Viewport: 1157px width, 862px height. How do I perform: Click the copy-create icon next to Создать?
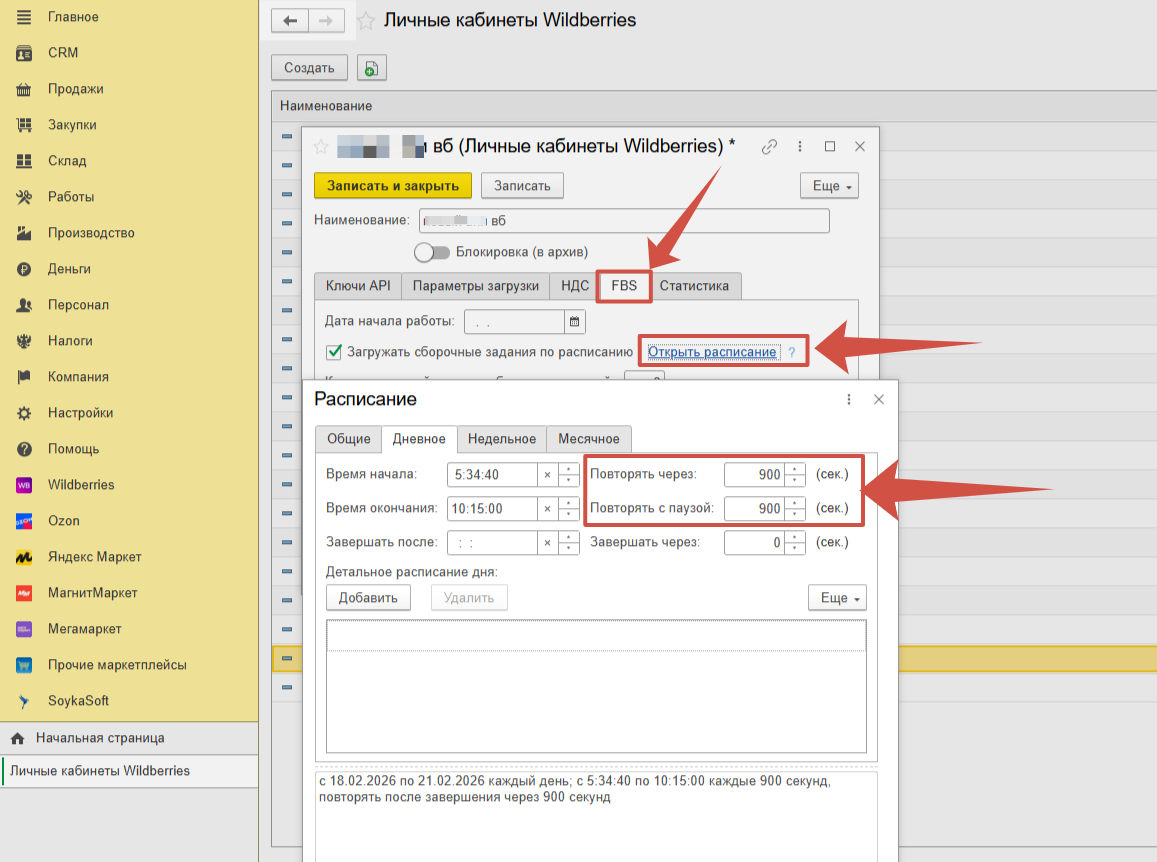(x=371, y=68)
